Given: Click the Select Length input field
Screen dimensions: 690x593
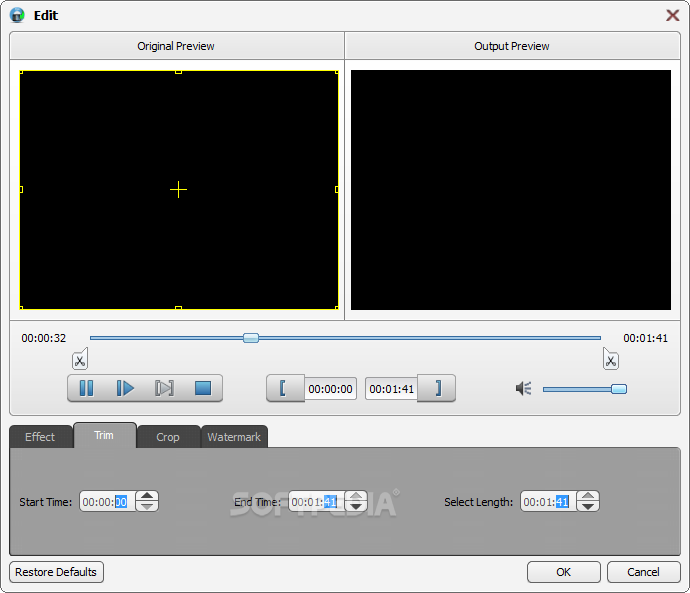Looking at the screenshot, I should pos(548,501).
